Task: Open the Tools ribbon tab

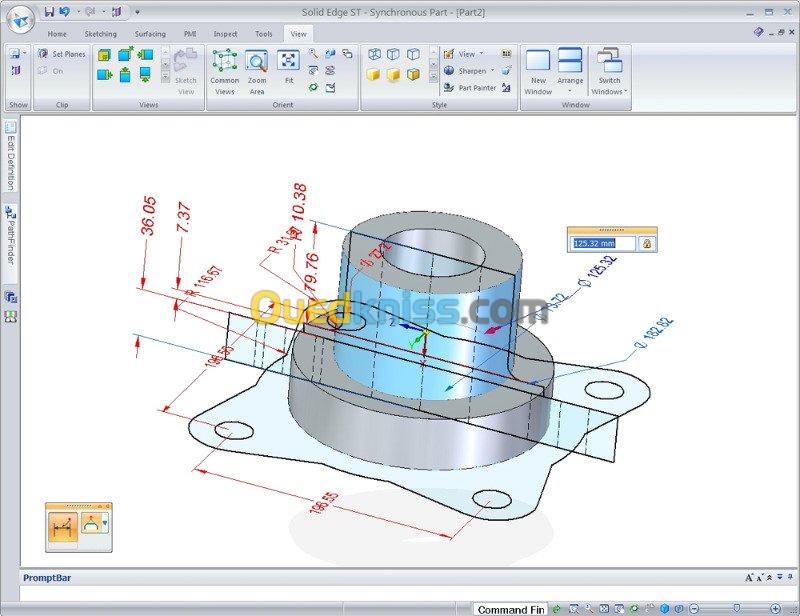Action: [263, 34]
